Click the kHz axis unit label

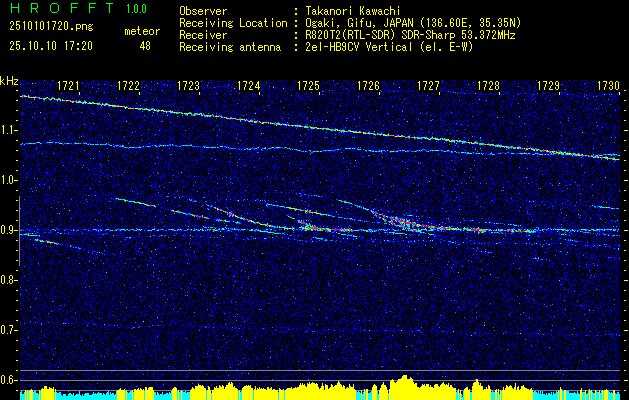coord(10,81)
